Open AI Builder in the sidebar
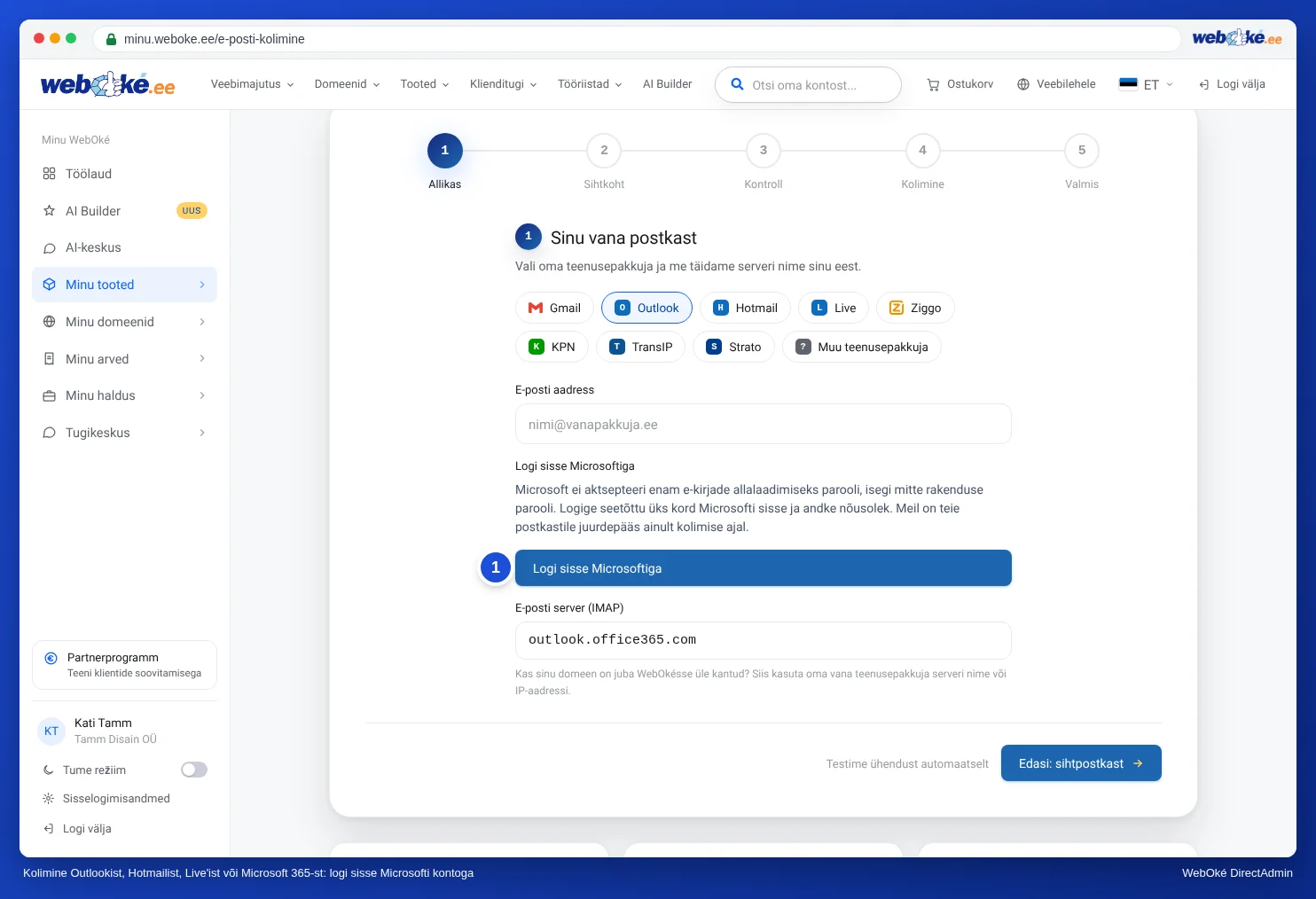The image size is (1316, 899). click(124, 211)
